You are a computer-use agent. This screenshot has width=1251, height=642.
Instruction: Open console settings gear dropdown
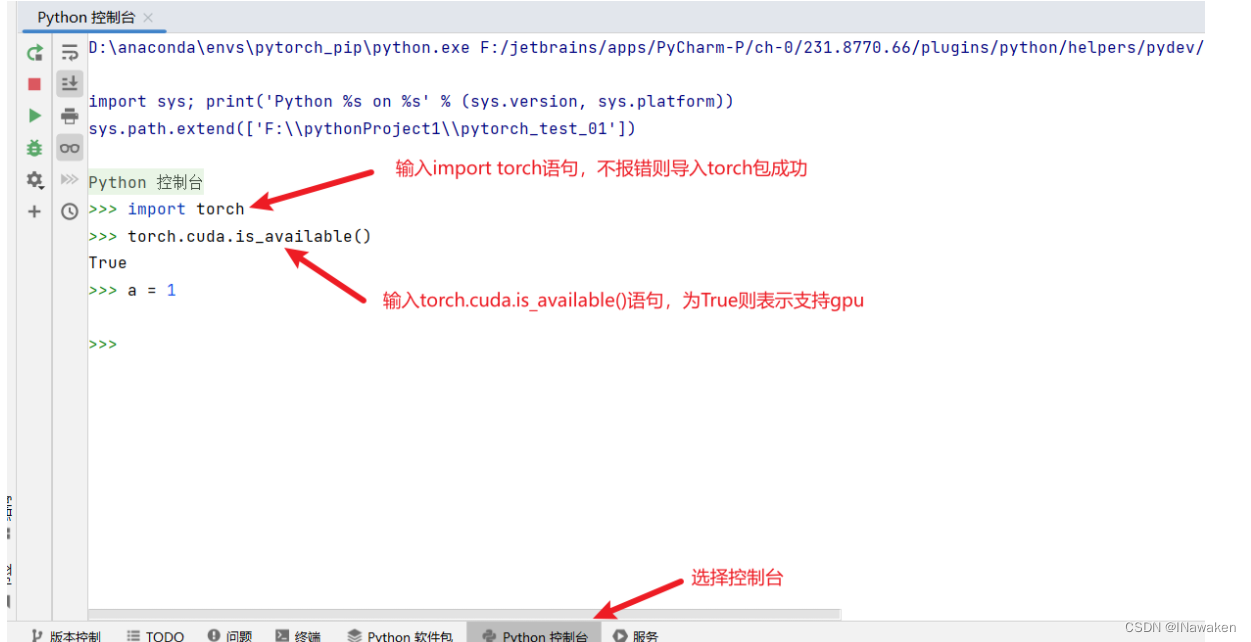coord(34,180)
